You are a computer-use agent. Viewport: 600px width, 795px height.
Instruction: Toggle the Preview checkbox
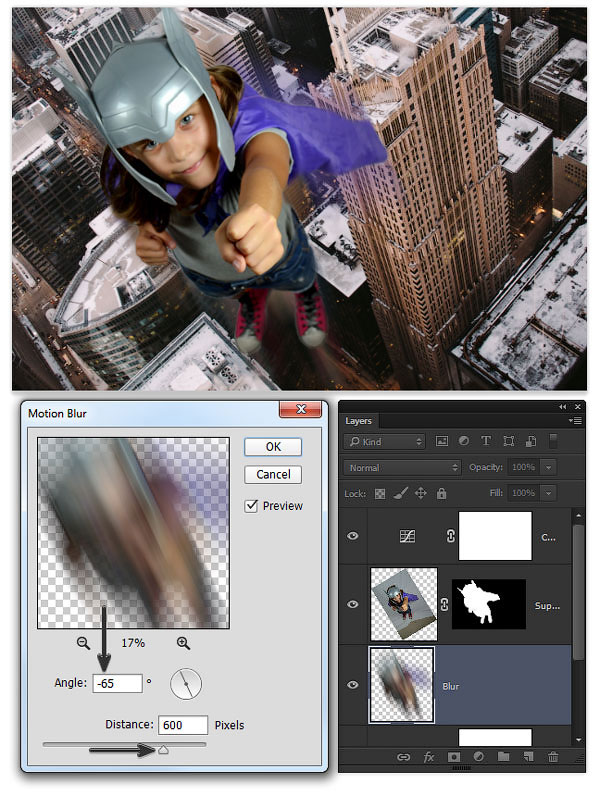[252, 506]
